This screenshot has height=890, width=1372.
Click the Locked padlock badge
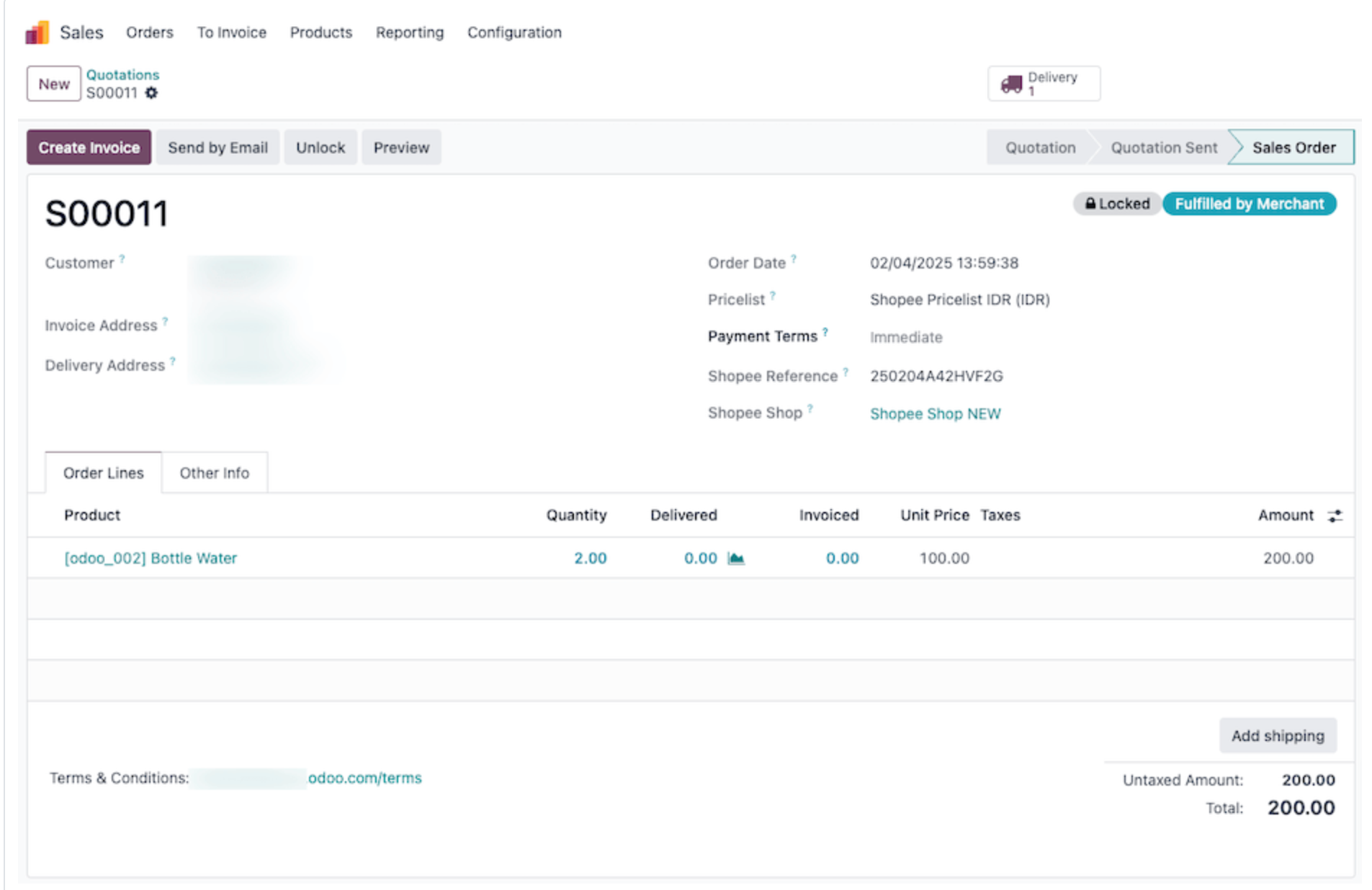pyautogui.click(x=1117, y=204)
